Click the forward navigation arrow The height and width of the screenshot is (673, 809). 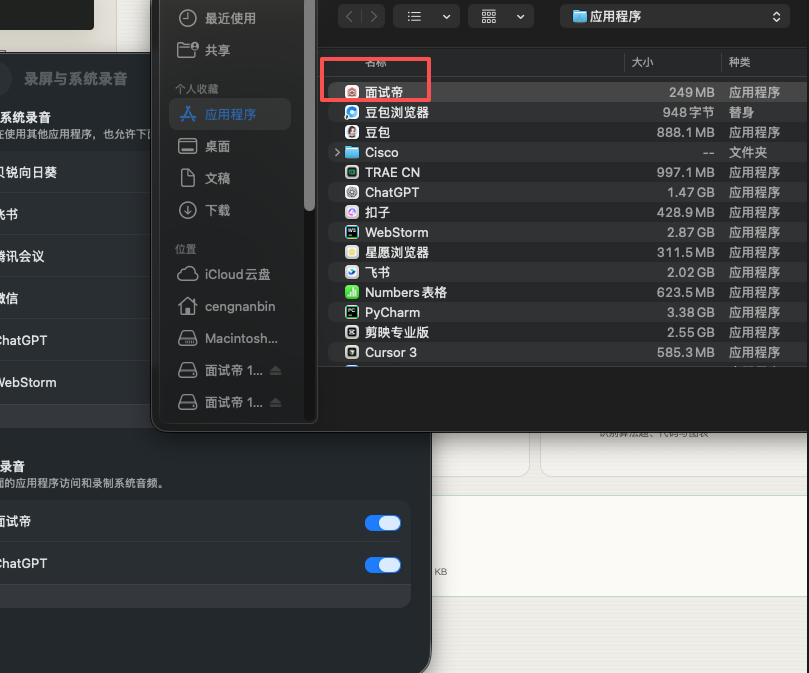(x=374, y=17)
